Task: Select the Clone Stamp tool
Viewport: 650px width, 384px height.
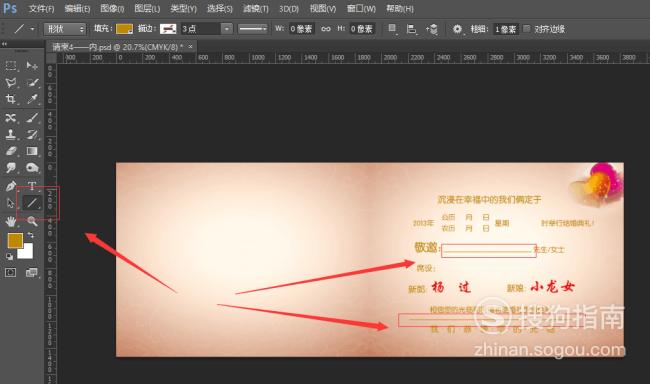Action: click(x=11, y=134)
